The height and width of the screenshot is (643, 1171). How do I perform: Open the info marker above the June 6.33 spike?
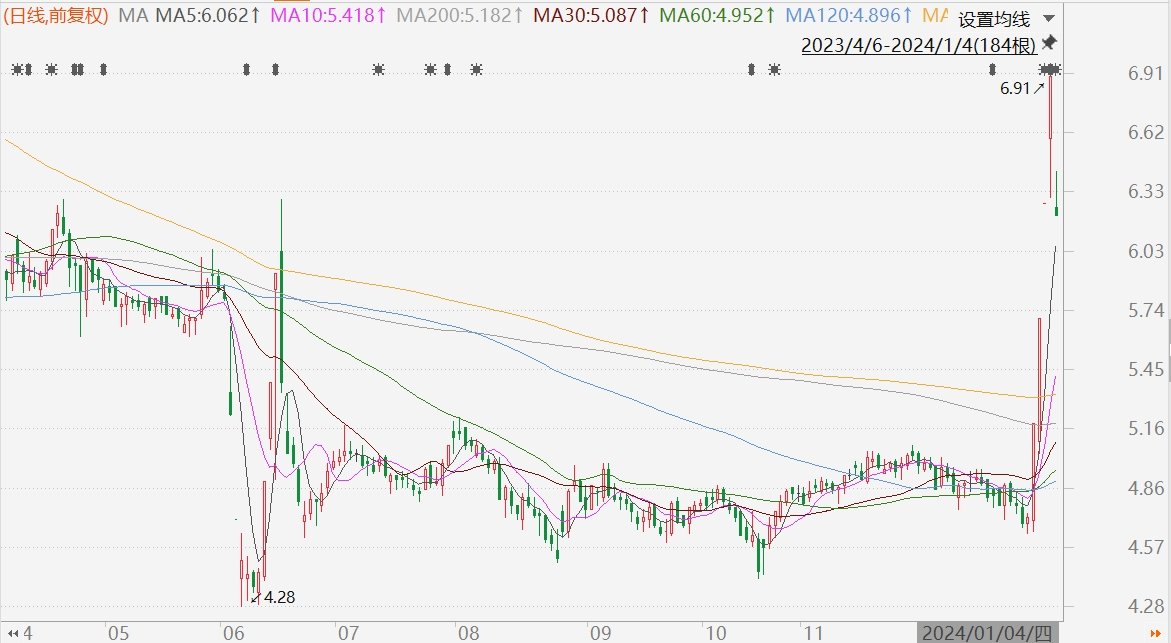coord(276,69)
